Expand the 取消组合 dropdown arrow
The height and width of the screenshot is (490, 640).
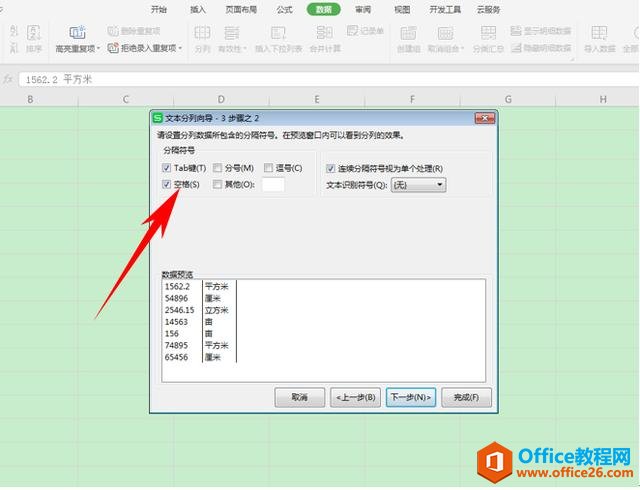click(462, 49)
